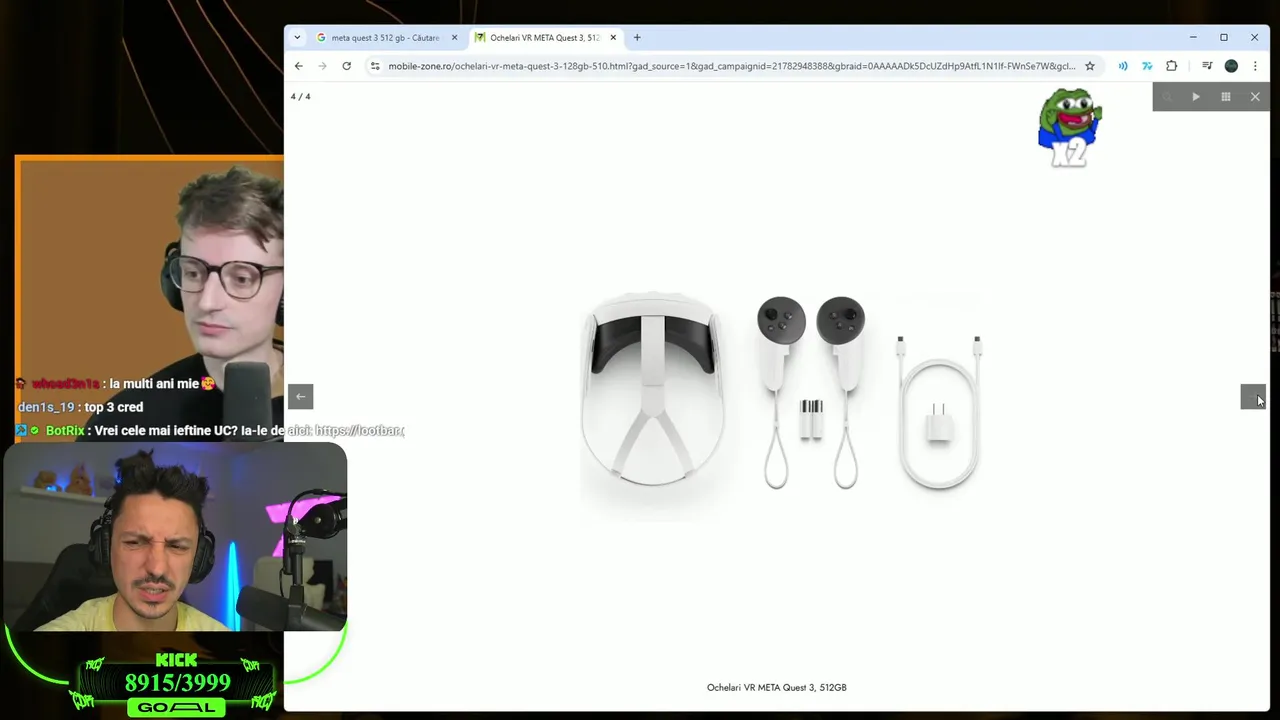Open the tab search dropdown arrow
1280x720 pixels.
click(297, 37)
